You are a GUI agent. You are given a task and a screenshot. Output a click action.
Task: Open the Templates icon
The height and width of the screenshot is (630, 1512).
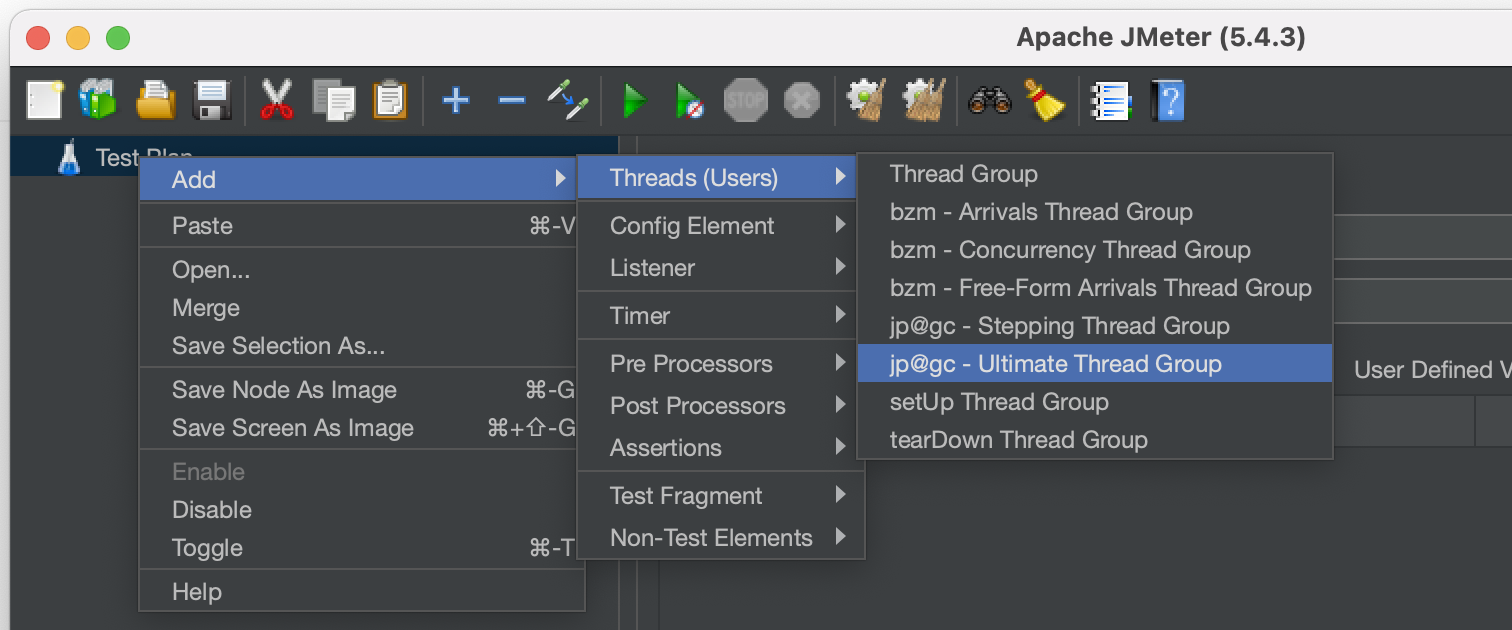(x=99, y=100)
